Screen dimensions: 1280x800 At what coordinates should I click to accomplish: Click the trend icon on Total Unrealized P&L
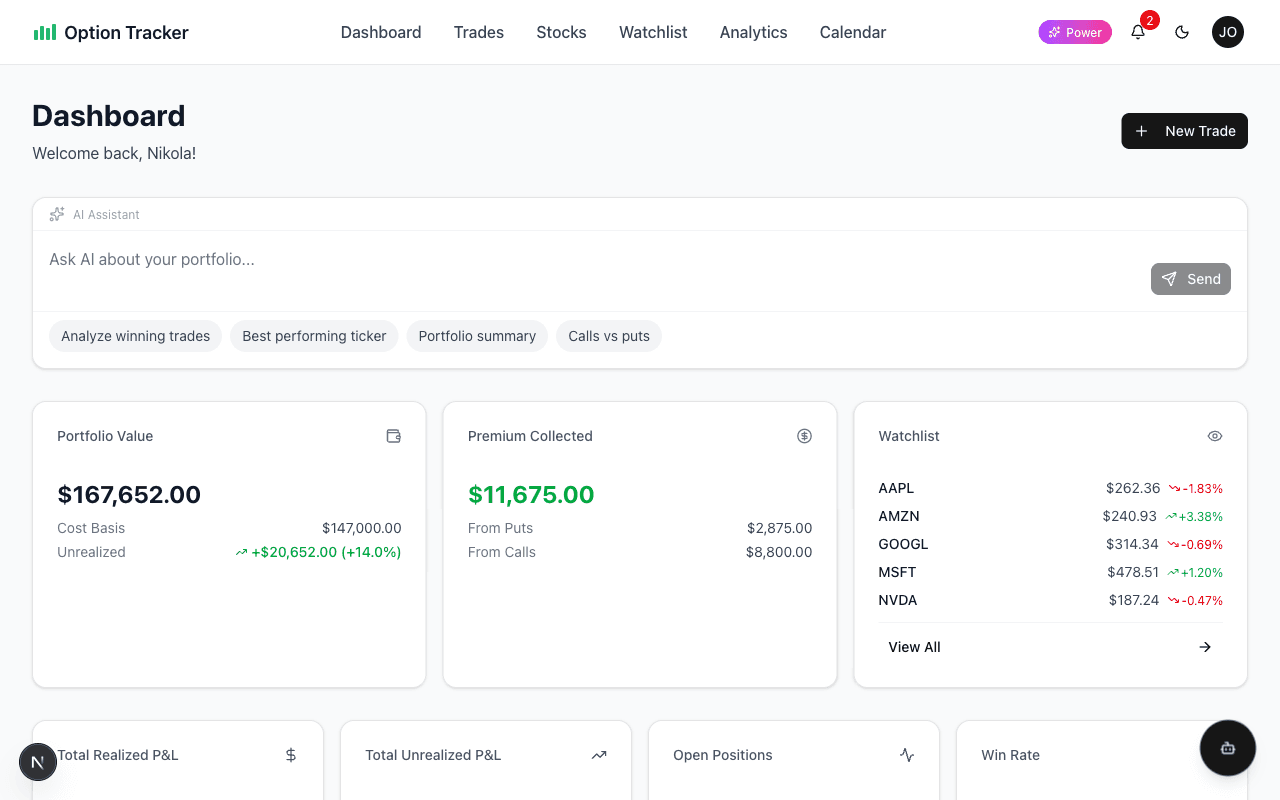(599, 755)
